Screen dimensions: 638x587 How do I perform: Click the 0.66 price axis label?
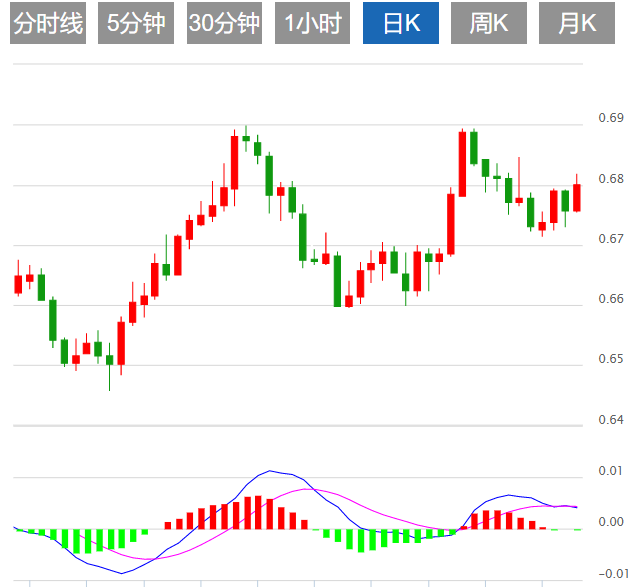click(x=611, y=299)
